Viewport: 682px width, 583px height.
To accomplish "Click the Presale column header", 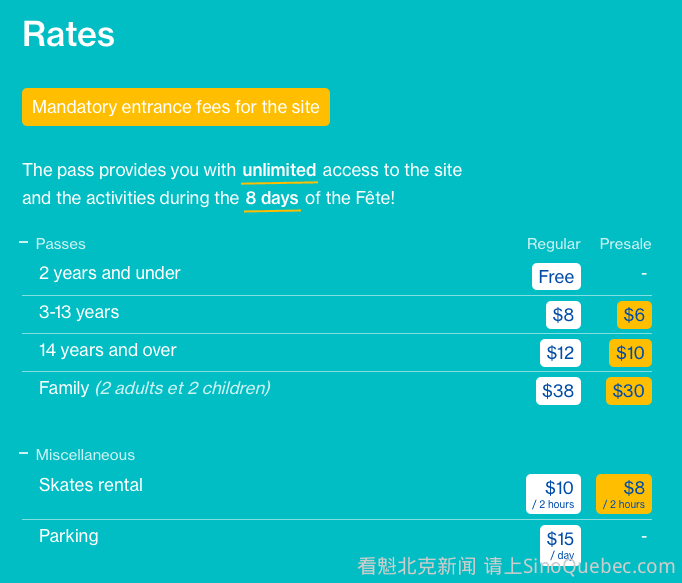I will [625, 244].
